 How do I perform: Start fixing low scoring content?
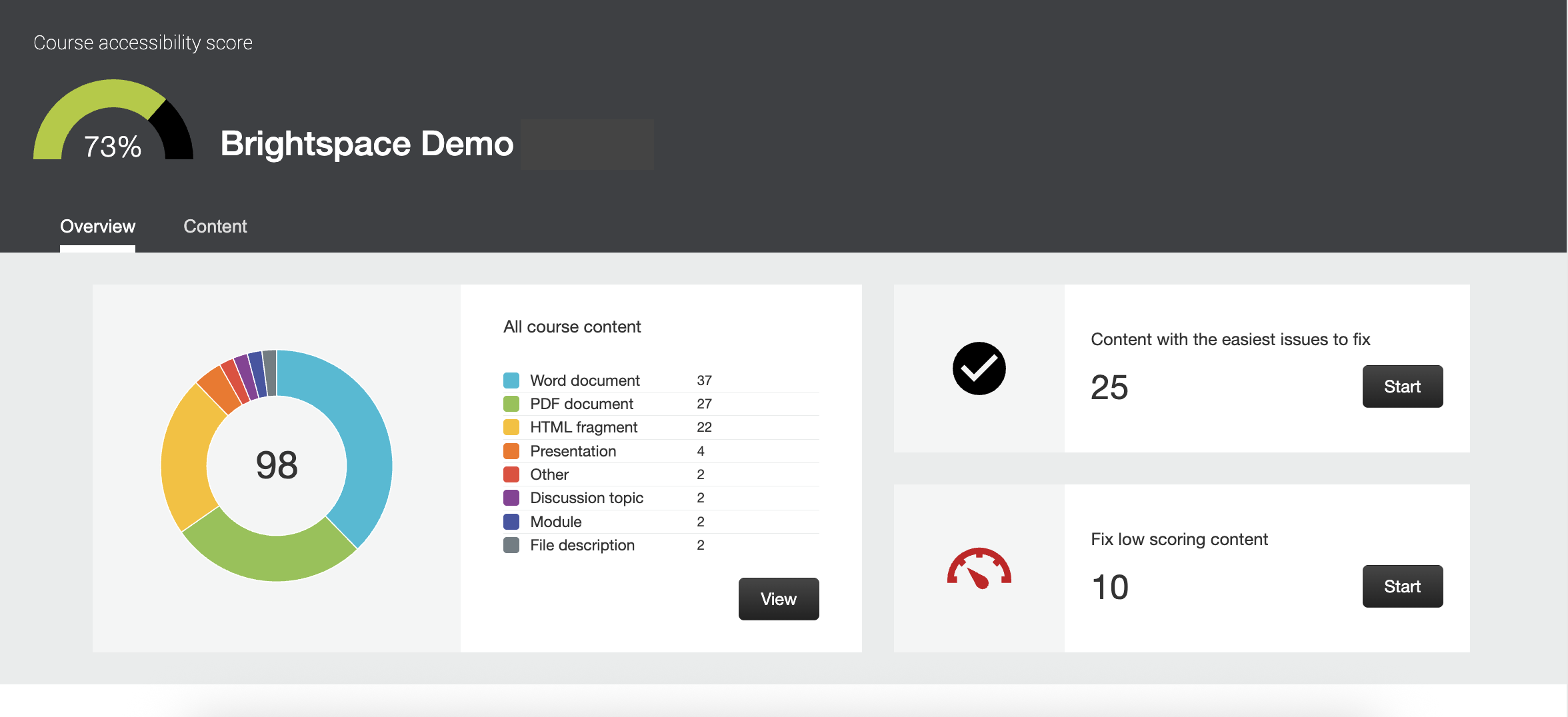[x=1403, y=586]
